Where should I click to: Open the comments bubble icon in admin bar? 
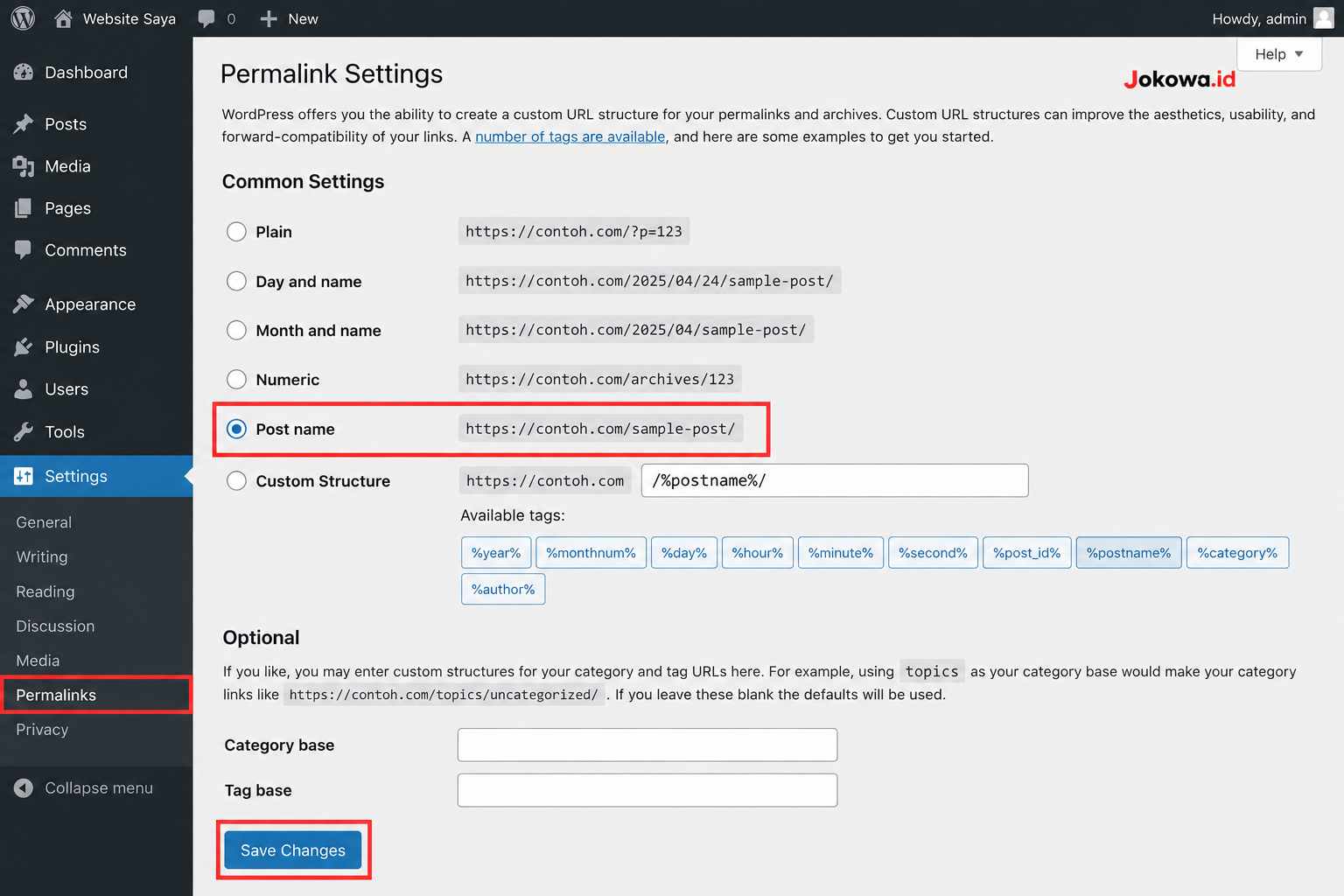click(x=206, y=18)
